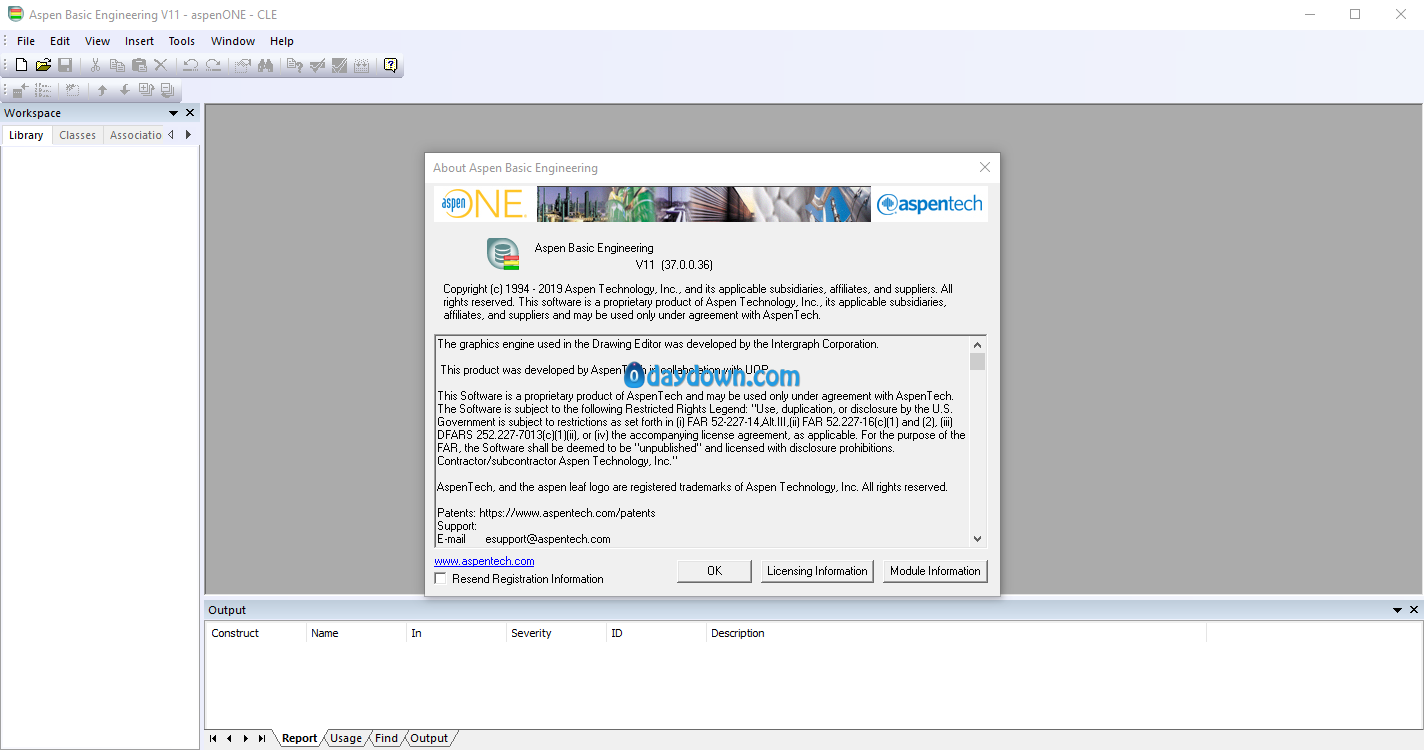The height and width of the screenshot is (750, 1424).
Task: Select the Find tab in Output
Action: (386, 738)
